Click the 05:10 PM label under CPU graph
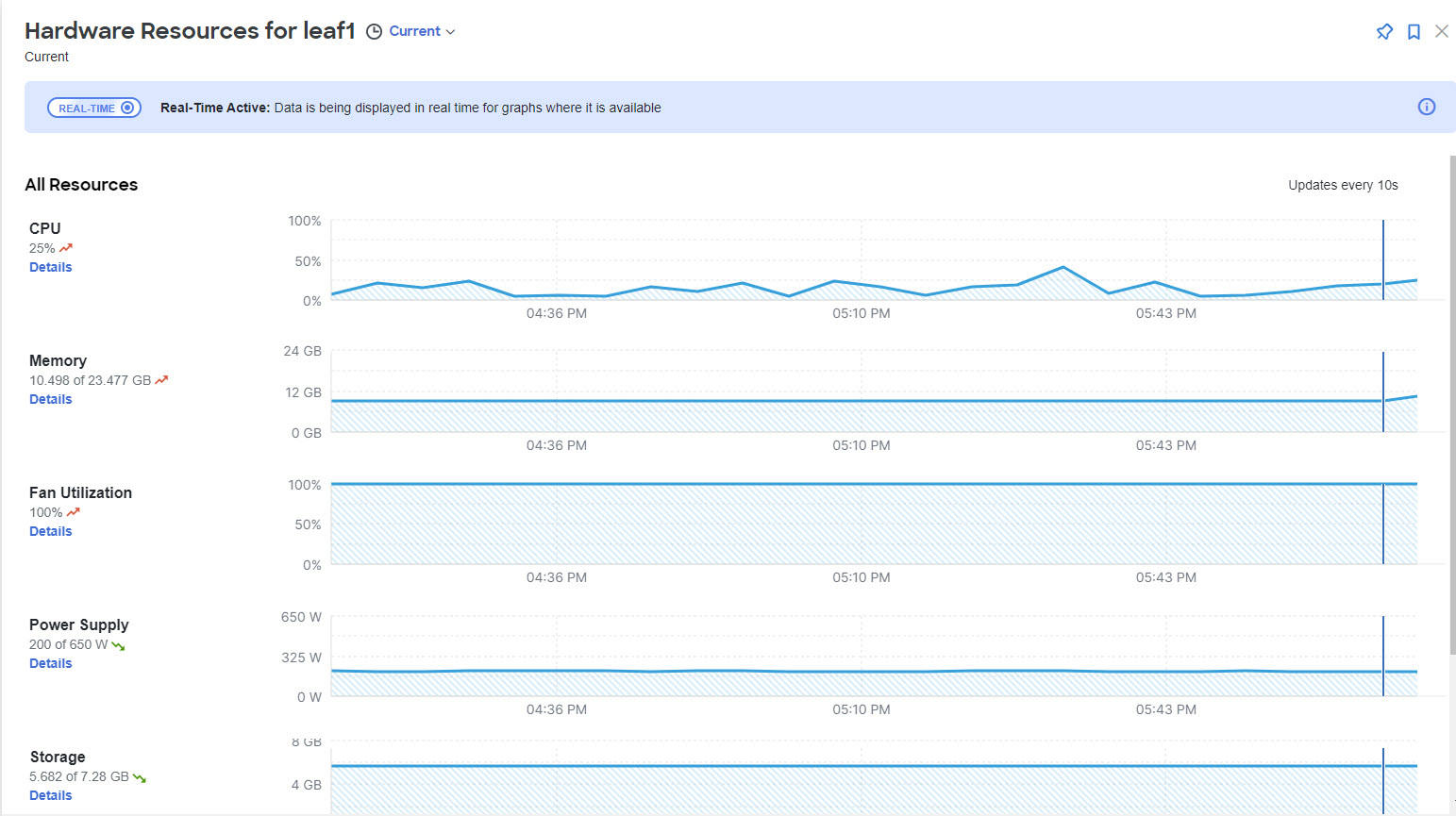This screenshot has width=1456, height=816. pyautogui.click(x=861, y=313)
